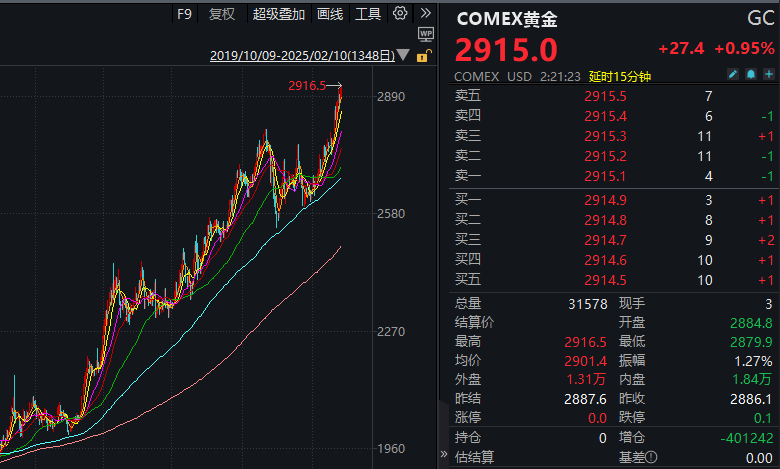The width and height of the screenshot is (780, 469).
Task: Open the 复权 menu
Action: tap(222, 14)
